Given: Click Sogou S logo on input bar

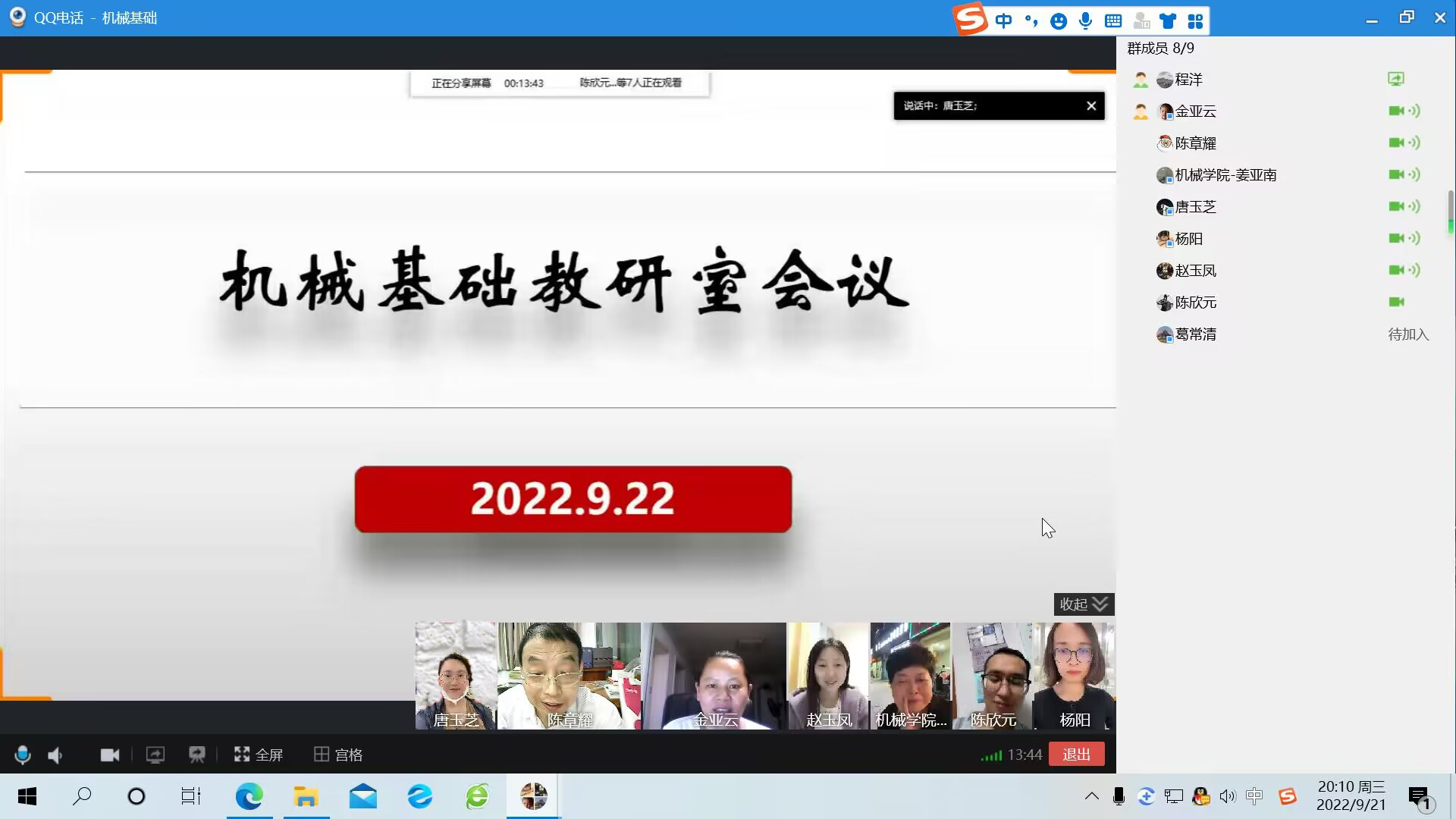Looking at the screenshot, I should [x=971, y=19].
